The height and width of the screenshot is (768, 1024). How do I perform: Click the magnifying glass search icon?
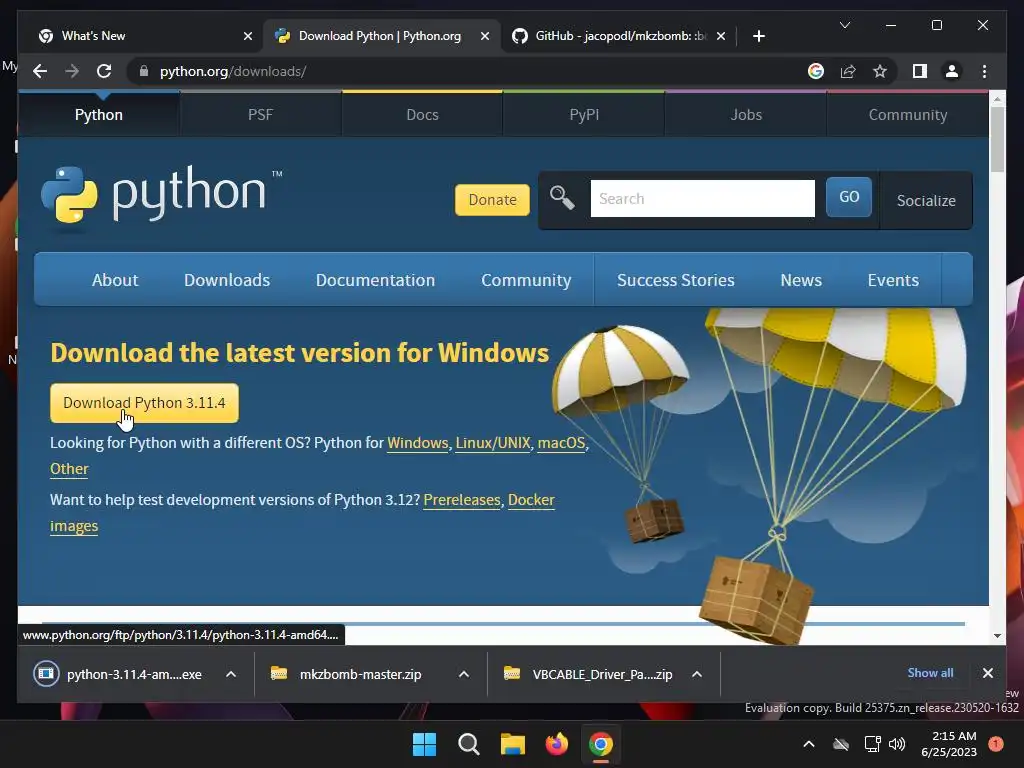[x=562, y=198]
